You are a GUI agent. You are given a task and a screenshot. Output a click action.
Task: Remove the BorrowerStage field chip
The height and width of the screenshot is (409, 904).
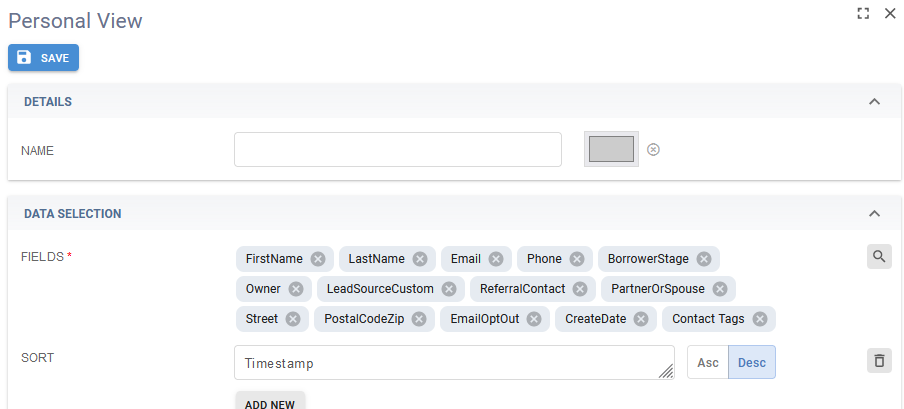click(x=704, y=259)
